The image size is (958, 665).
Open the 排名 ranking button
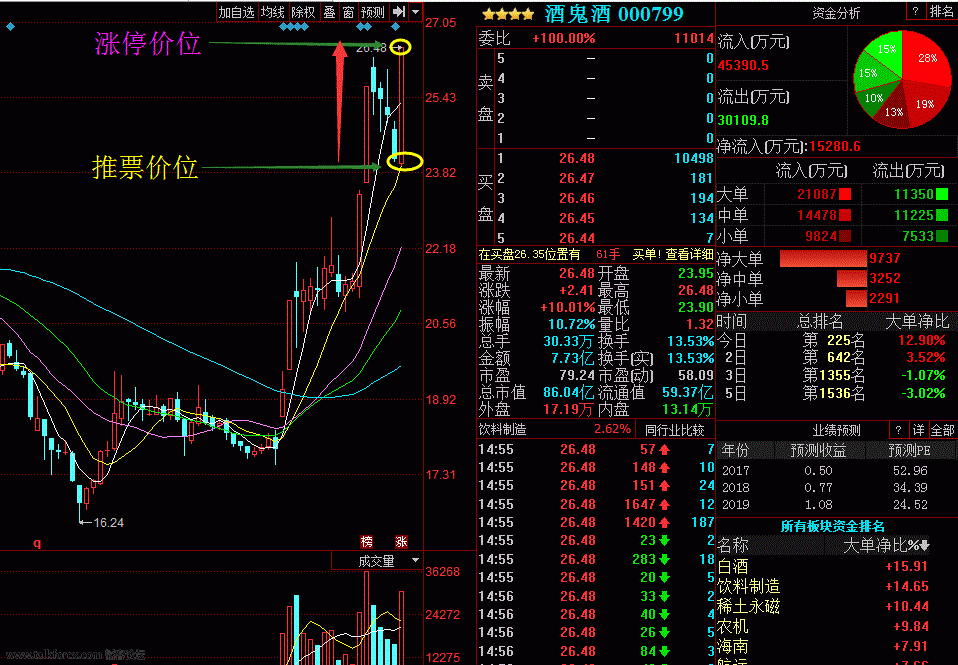[x=942, y=12]
